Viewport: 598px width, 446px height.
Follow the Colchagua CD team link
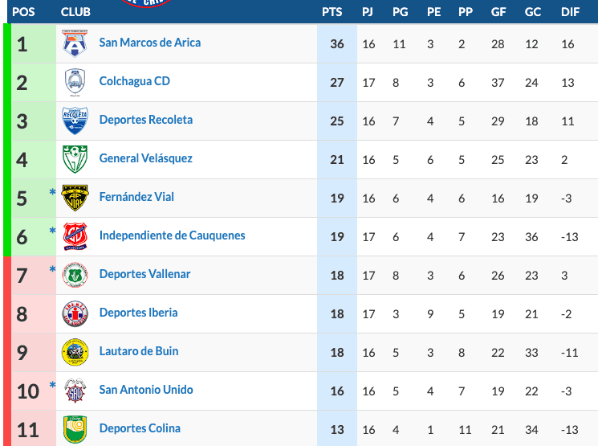[x=135, y=81]
